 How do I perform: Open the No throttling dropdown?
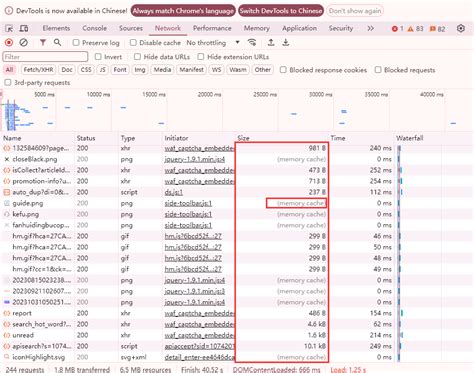tap(213, 43)
